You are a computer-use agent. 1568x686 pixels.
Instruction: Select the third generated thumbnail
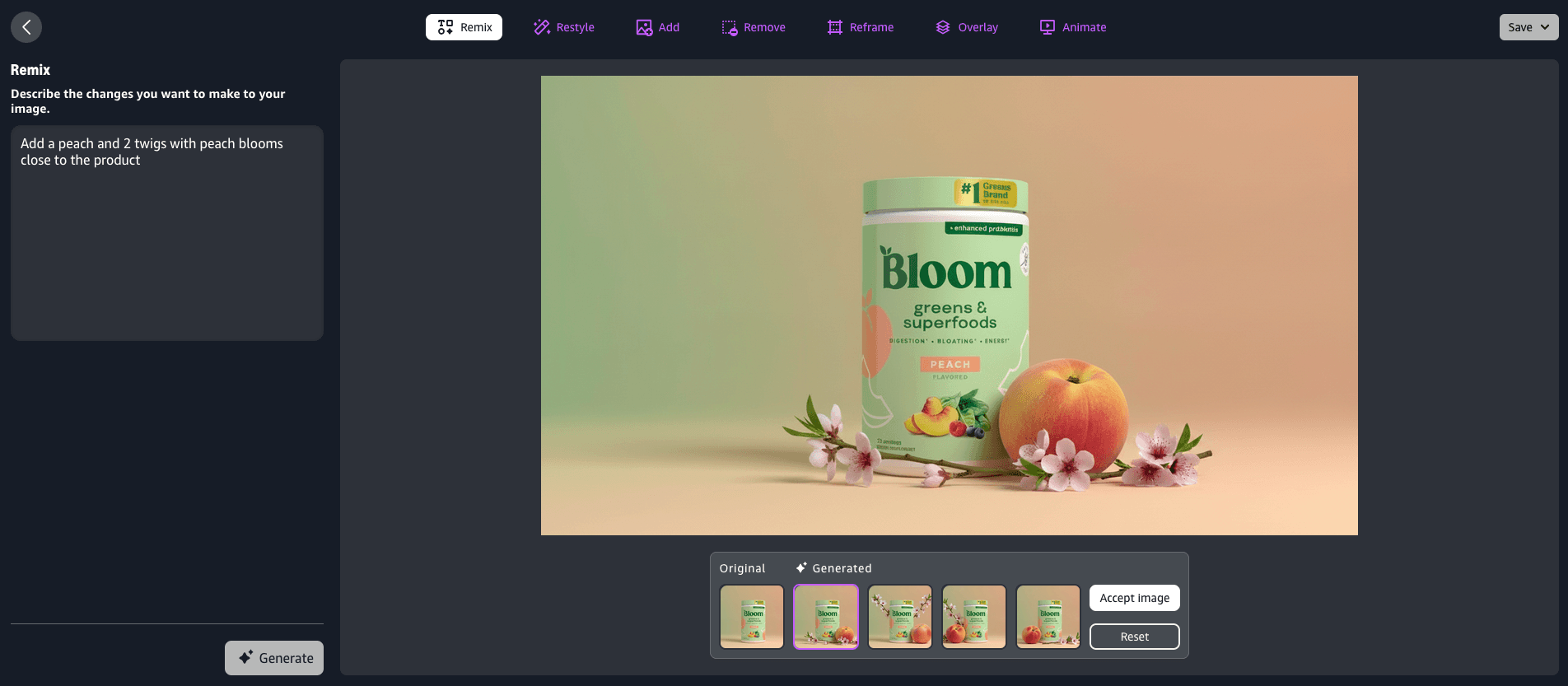[974, 617]
